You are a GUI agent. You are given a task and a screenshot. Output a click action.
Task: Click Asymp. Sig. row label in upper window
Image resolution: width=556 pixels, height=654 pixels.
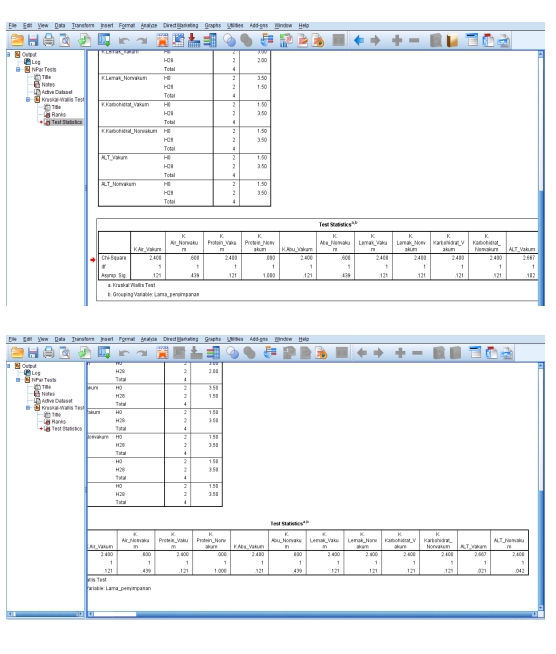click(x=113, y=276)
